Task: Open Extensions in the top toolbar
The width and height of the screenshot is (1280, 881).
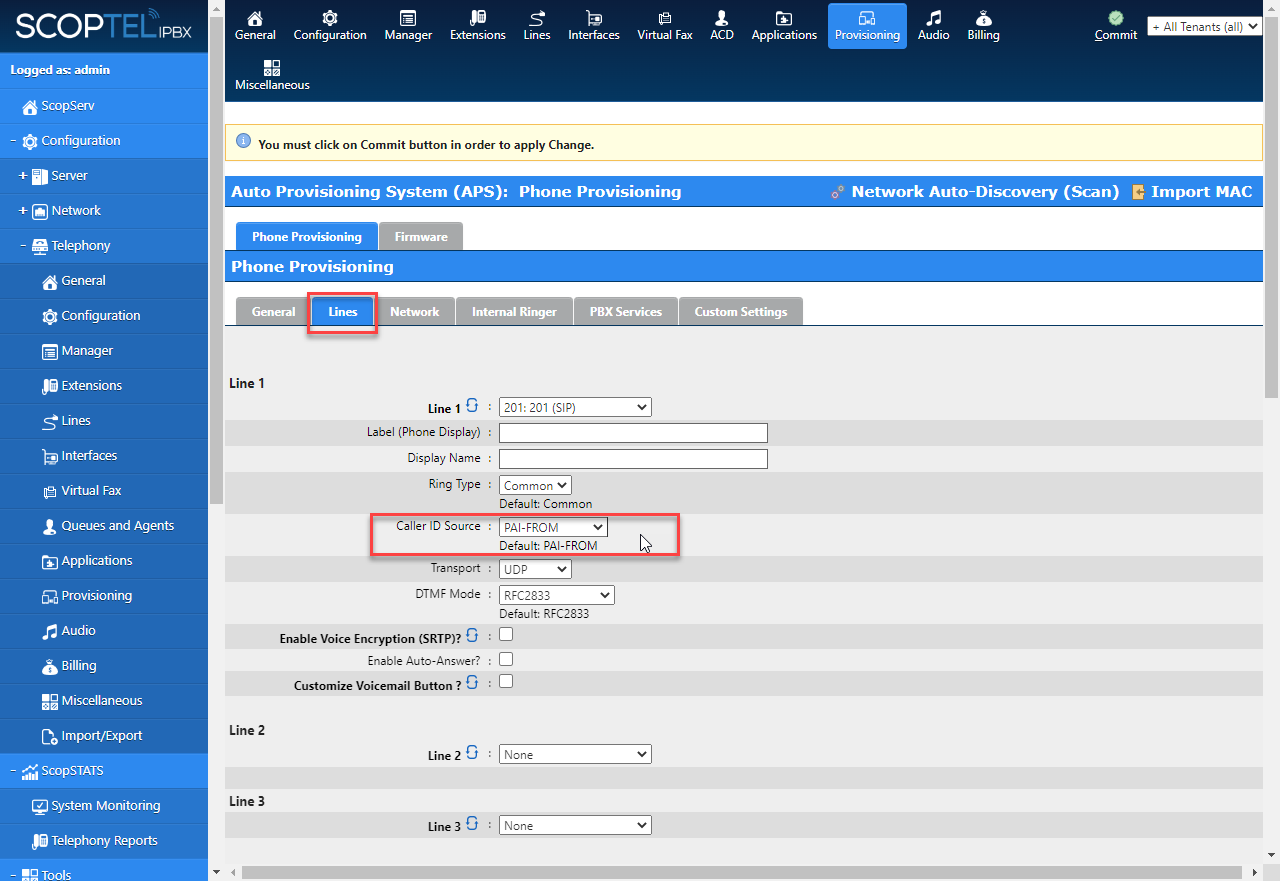Action: coord(478,26)
